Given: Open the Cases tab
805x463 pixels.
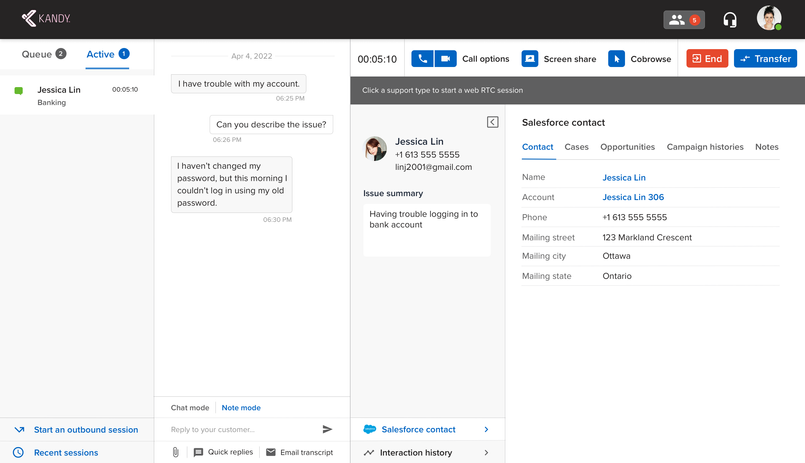Looking at the screenshot, I should pyautogui.click(x=576, y=147).
